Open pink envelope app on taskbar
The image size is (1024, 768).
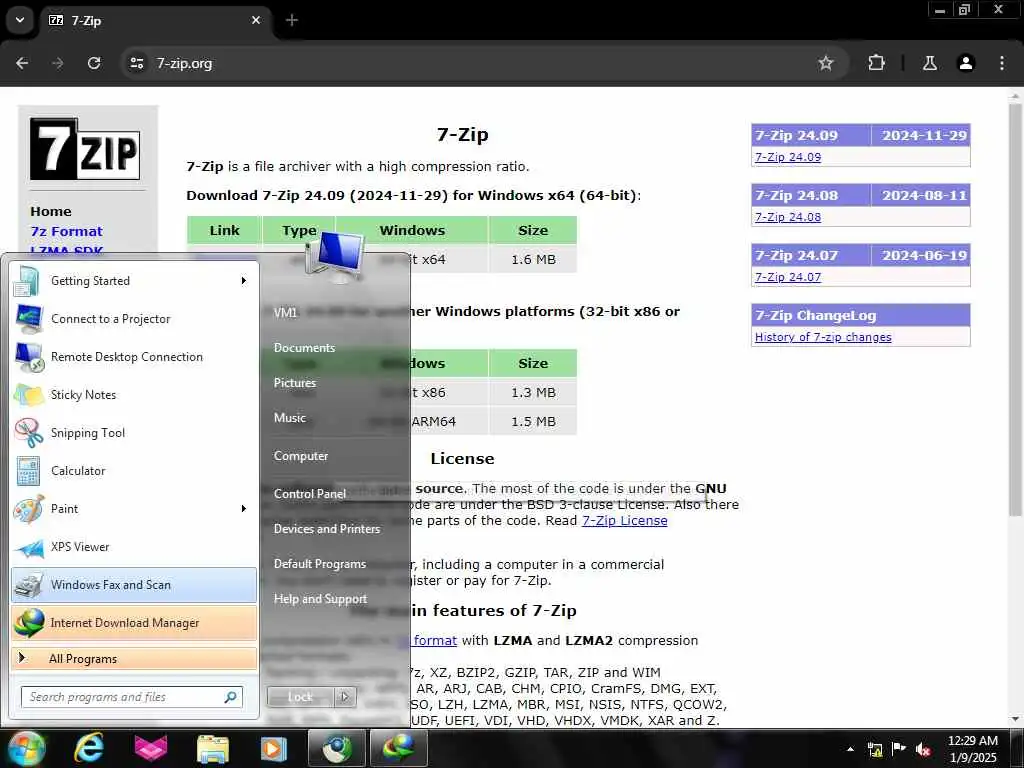[151, 748]
